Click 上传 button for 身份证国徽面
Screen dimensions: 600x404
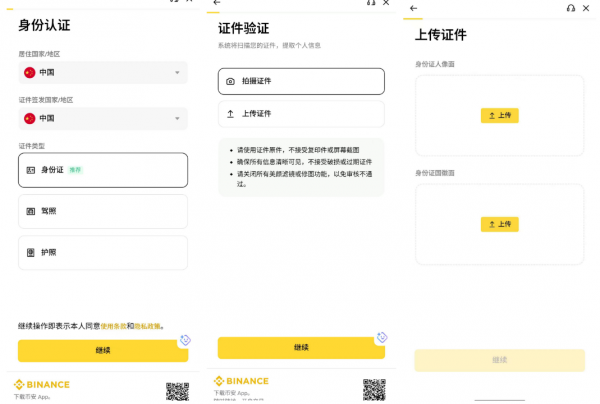[x=499, y=224]
